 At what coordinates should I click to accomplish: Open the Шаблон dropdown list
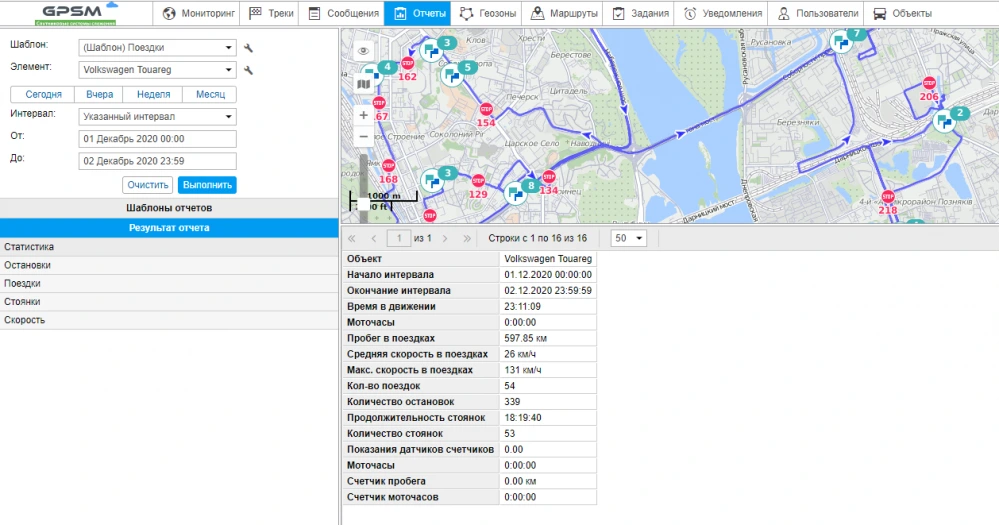[157, 47]
